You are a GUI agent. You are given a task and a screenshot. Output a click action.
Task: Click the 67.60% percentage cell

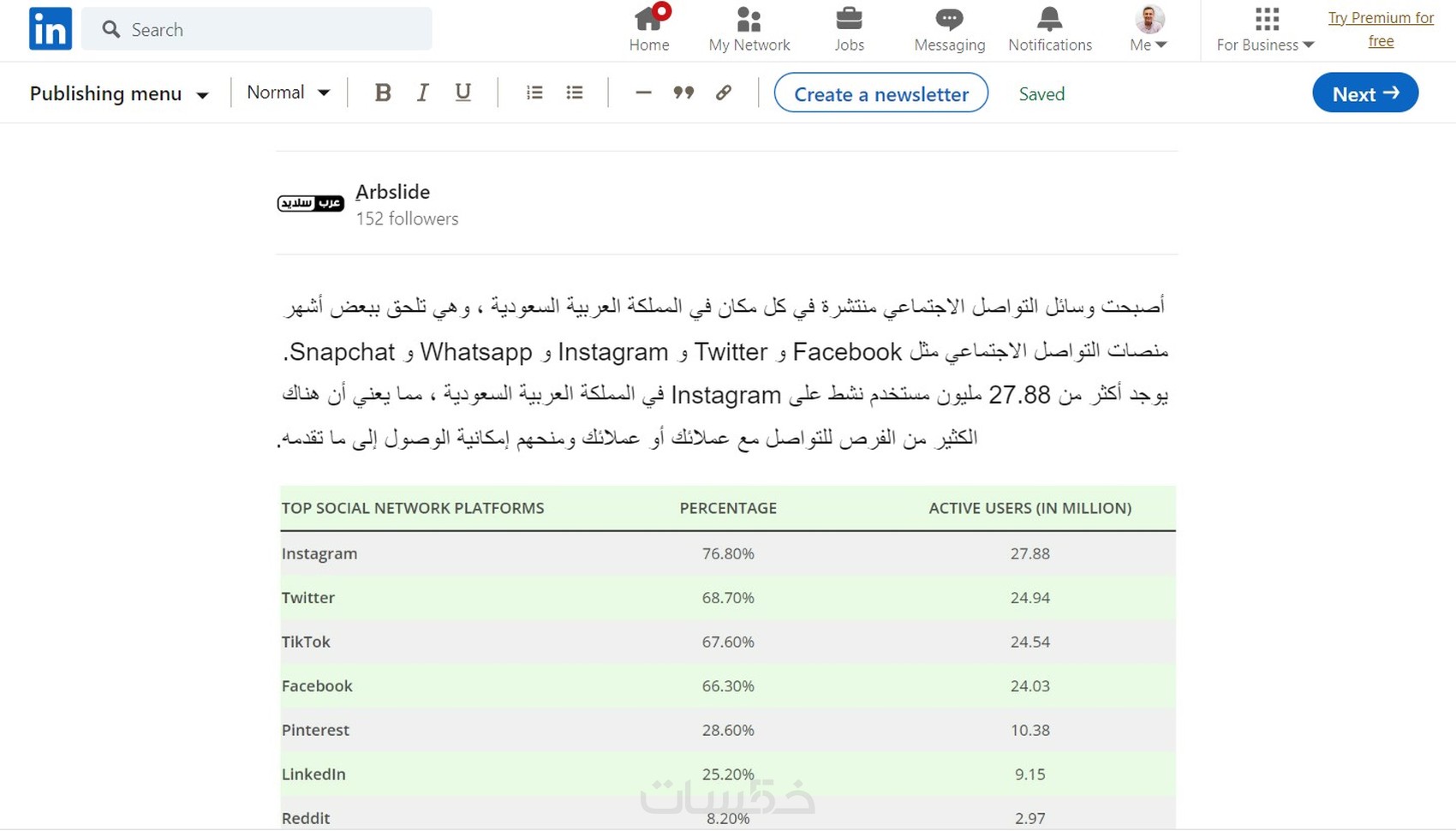click(728, 642)
